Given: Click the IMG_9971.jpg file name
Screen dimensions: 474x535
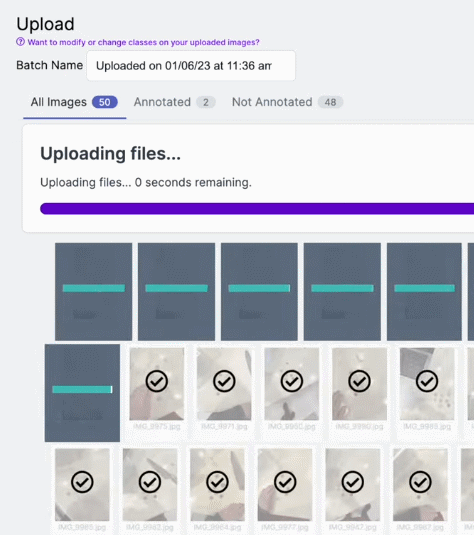Looking at the screenshot, I should (224, 426).
